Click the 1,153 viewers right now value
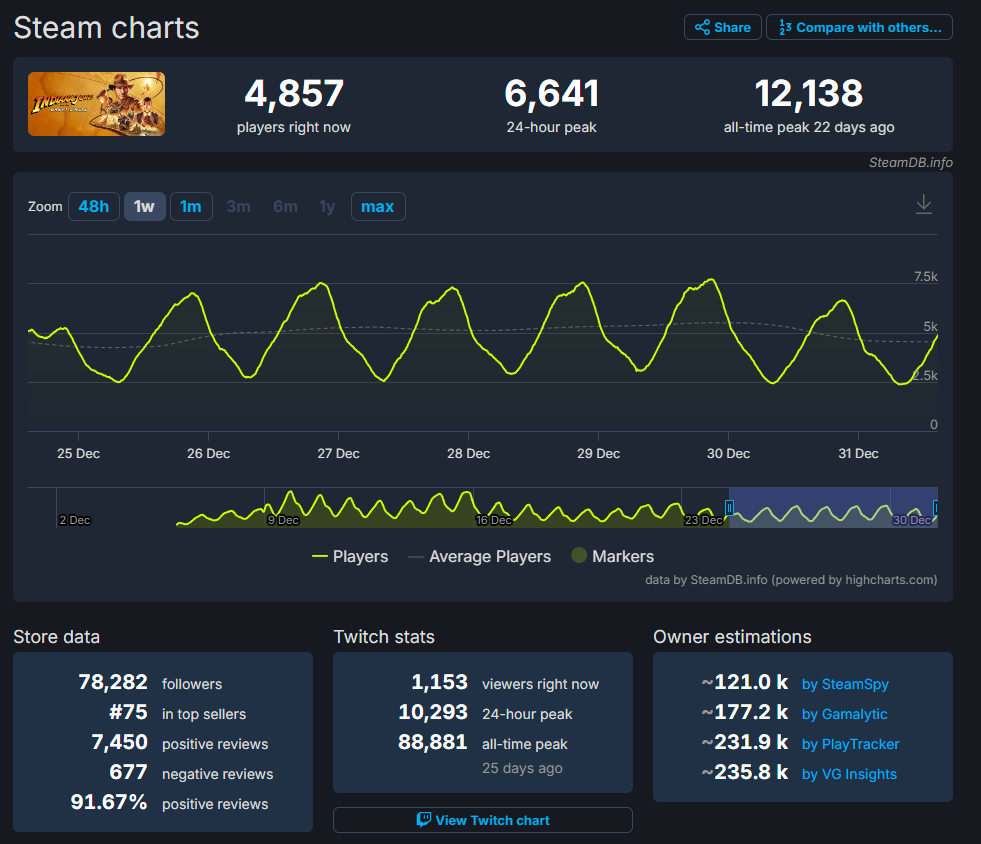Viewport: 981px width, 844px height. coord(439,682)
